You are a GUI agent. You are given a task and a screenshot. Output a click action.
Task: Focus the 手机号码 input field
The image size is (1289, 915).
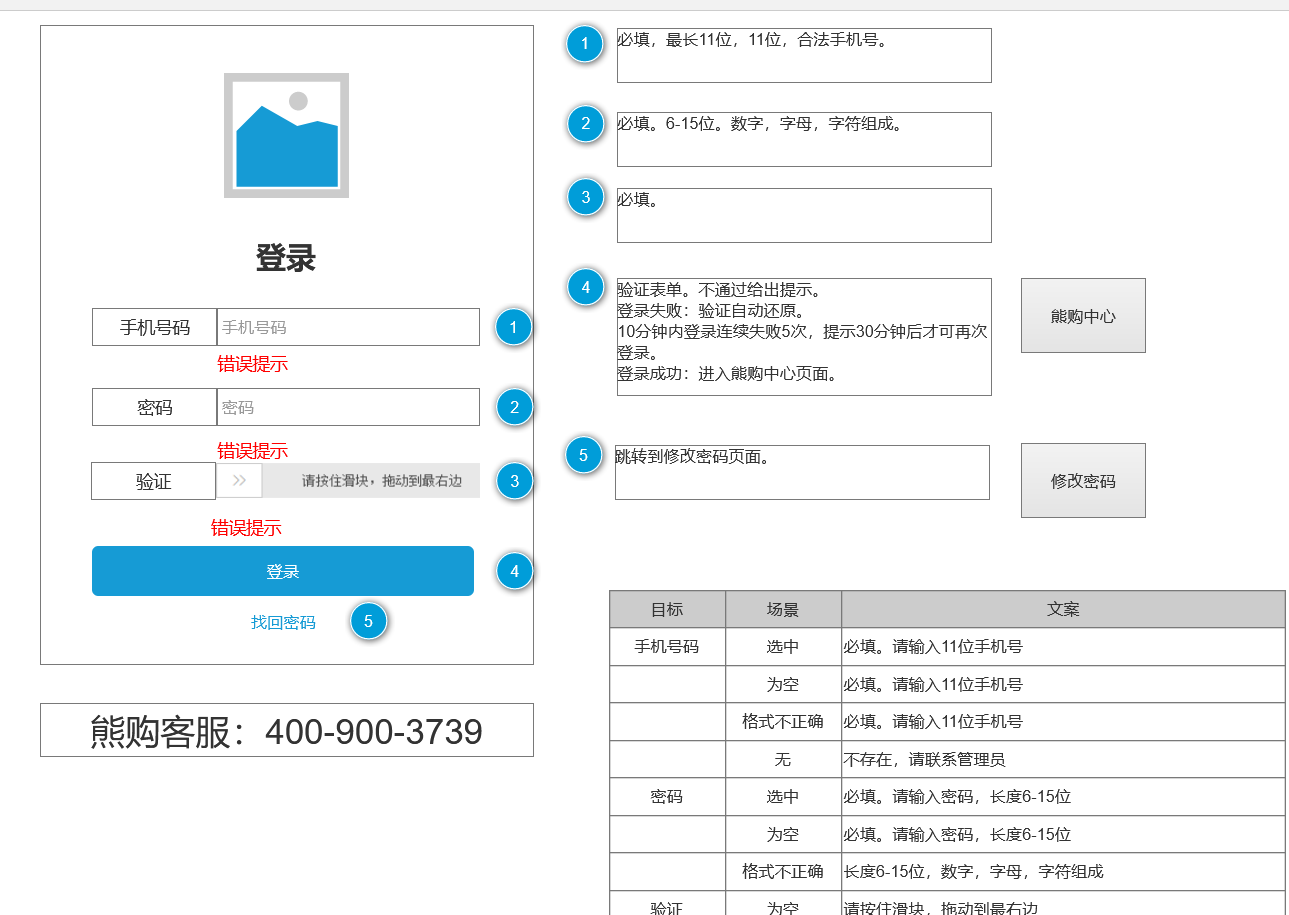click(x=348, y=327)
